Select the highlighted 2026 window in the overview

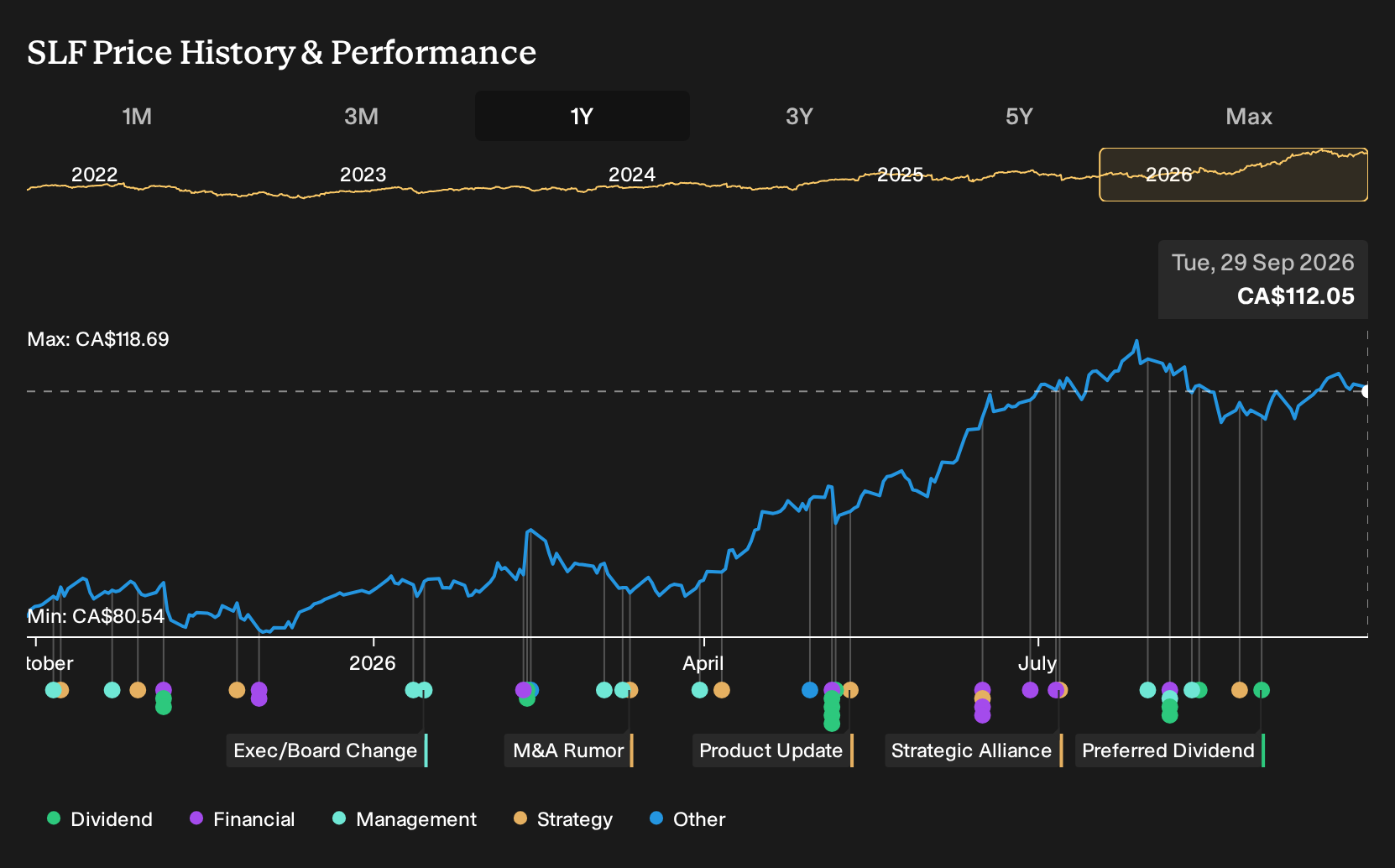[1234, 175]
